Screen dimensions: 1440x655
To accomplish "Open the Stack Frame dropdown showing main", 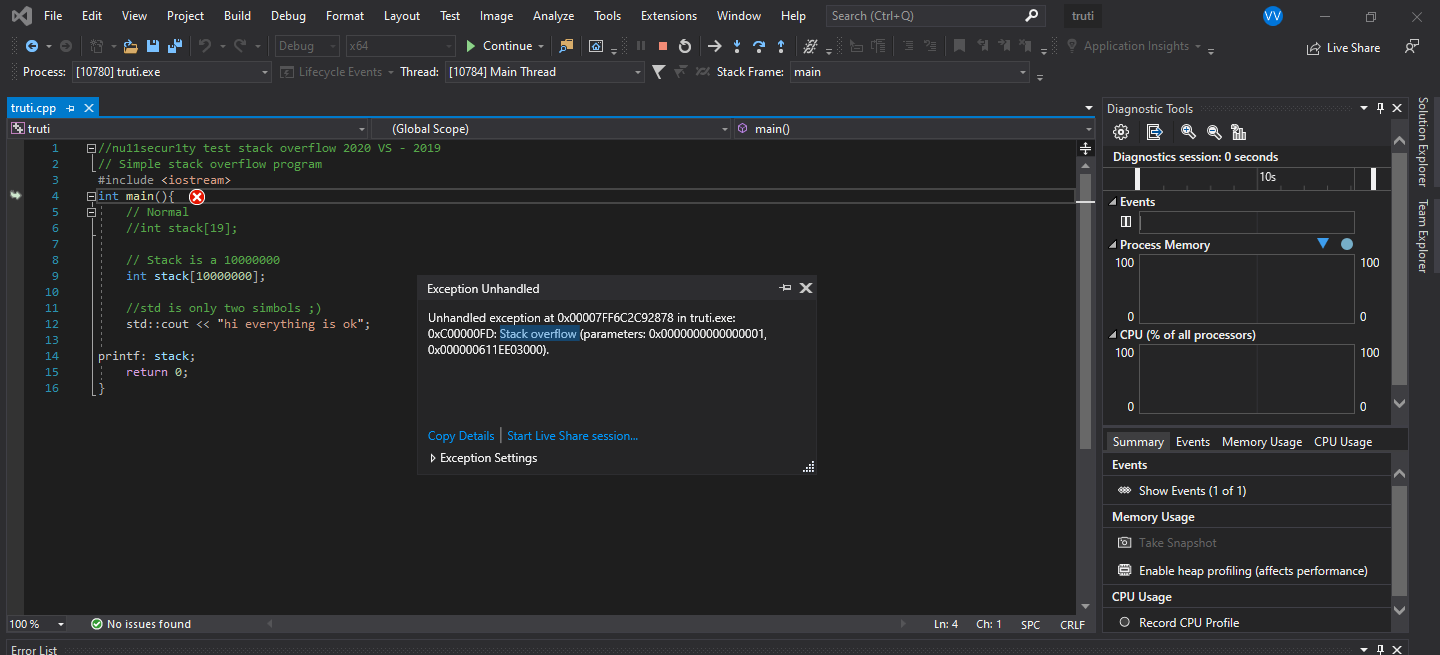I will (x=1021, y=72).
